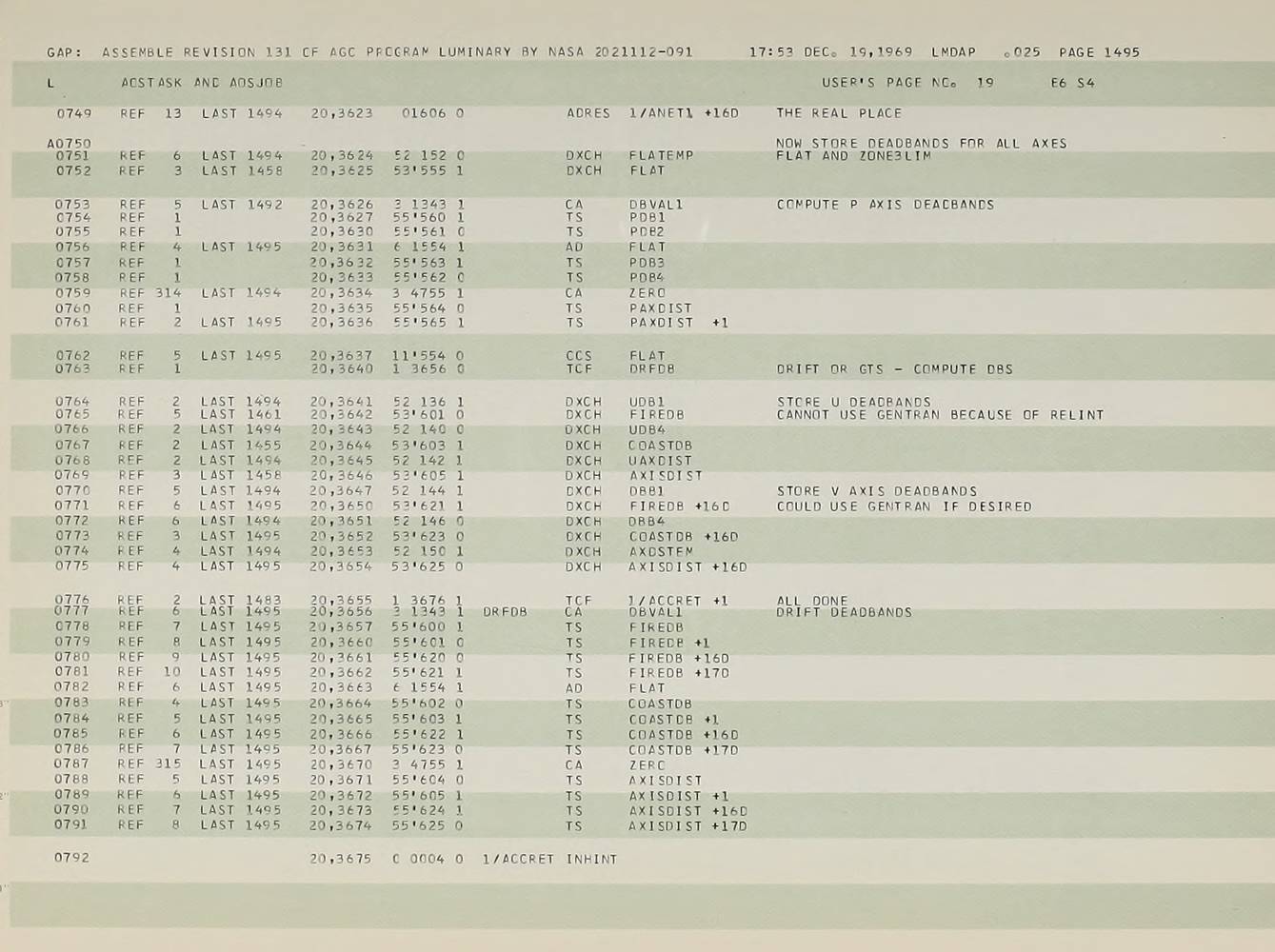Click "LAST 1455" on line 0767
Screen dimensions: 1275x952
pyautogui.click(x=240, y=446)
